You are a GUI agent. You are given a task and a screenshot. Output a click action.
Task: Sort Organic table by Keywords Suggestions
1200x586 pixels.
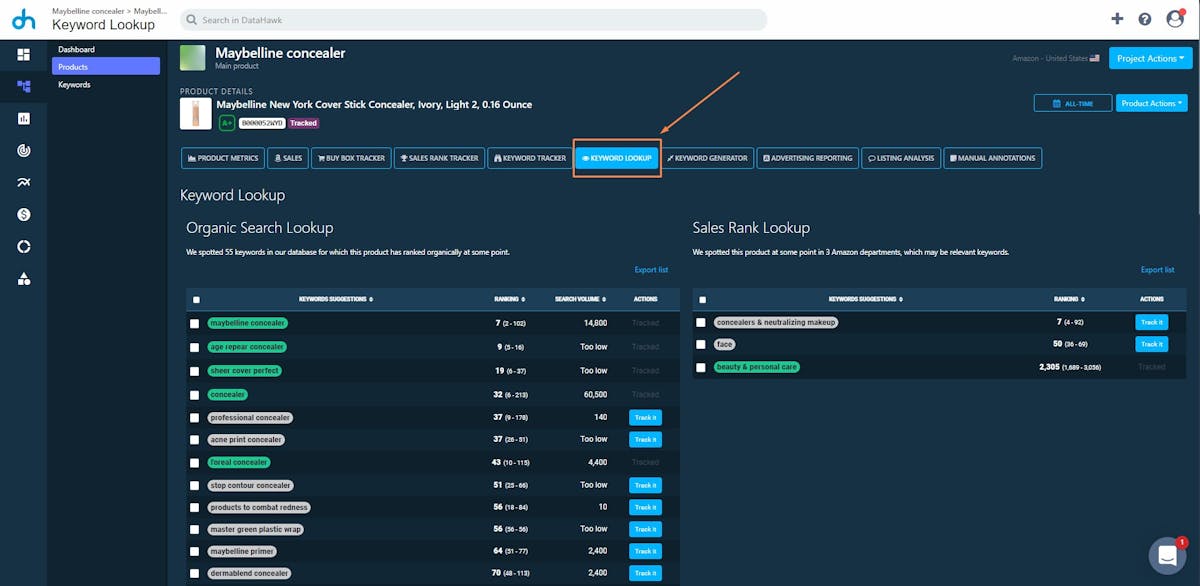tap(335, 299)
